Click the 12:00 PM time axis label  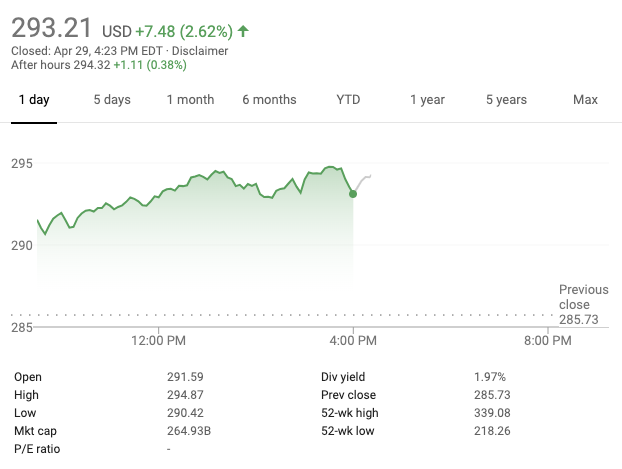[159, 341]
